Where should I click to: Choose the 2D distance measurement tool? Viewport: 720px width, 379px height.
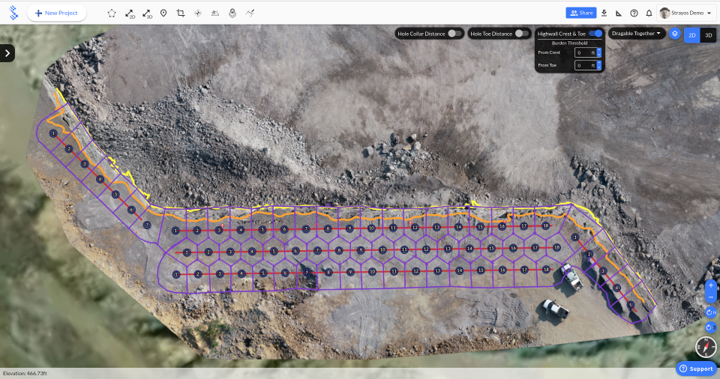(x=130, y=14)
